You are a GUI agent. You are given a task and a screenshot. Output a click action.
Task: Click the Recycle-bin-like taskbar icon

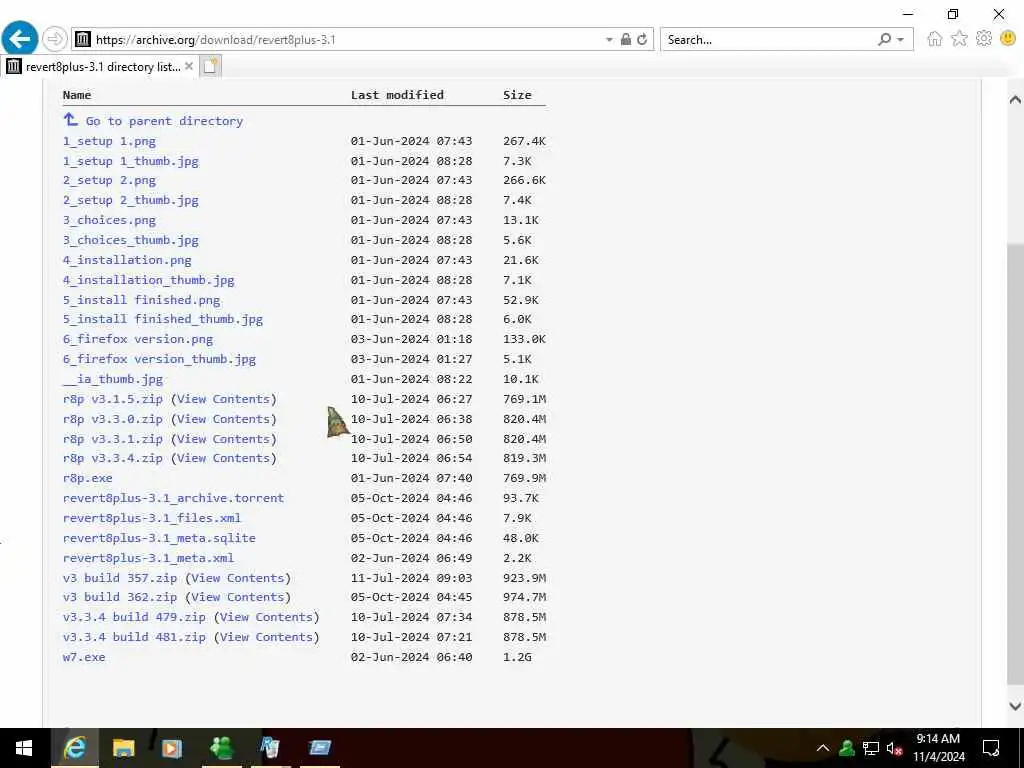[270, 748]
